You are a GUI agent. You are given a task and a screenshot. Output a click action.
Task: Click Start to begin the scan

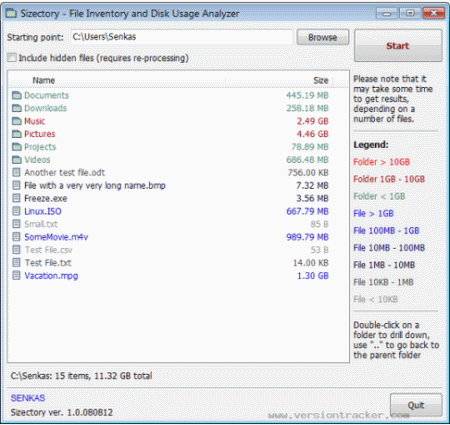point(398,46)
